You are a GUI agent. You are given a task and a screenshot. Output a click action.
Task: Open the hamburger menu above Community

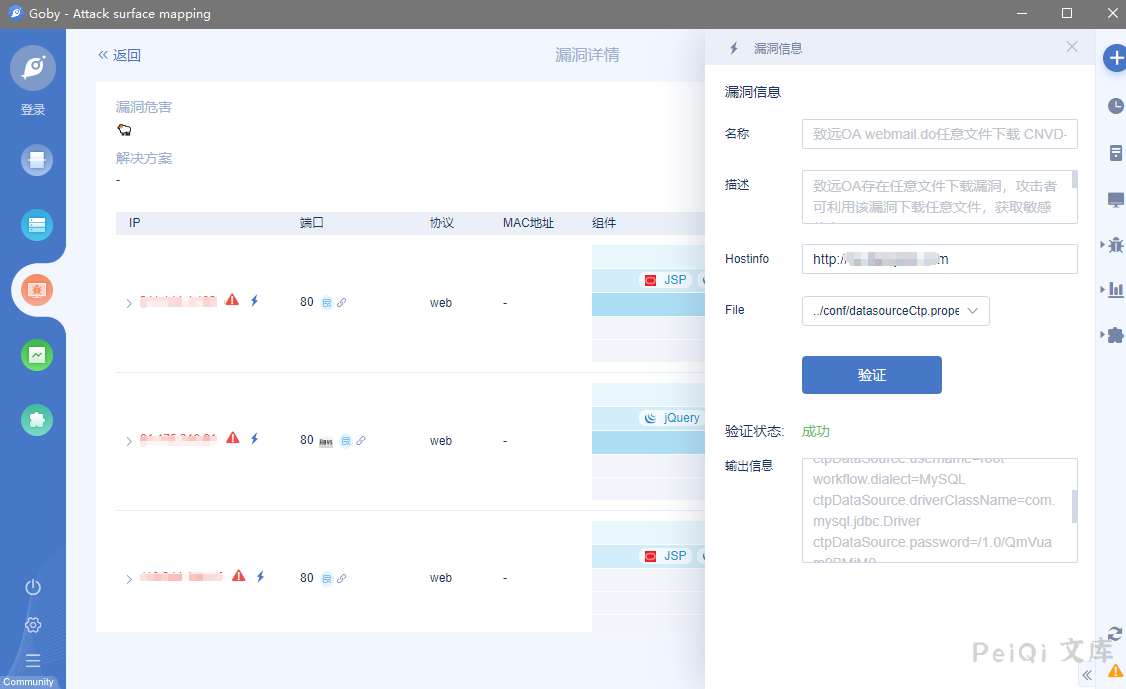pyautogui.click(x=33, y=660)
